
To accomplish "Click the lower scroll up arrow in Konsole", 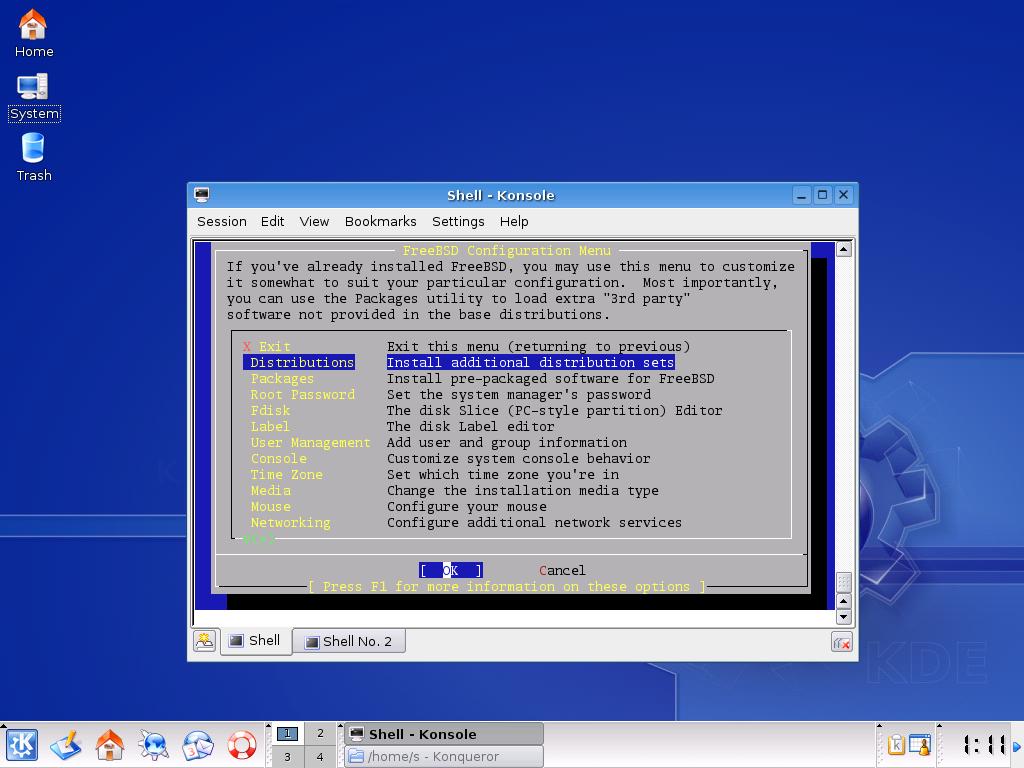I will 844,601.
